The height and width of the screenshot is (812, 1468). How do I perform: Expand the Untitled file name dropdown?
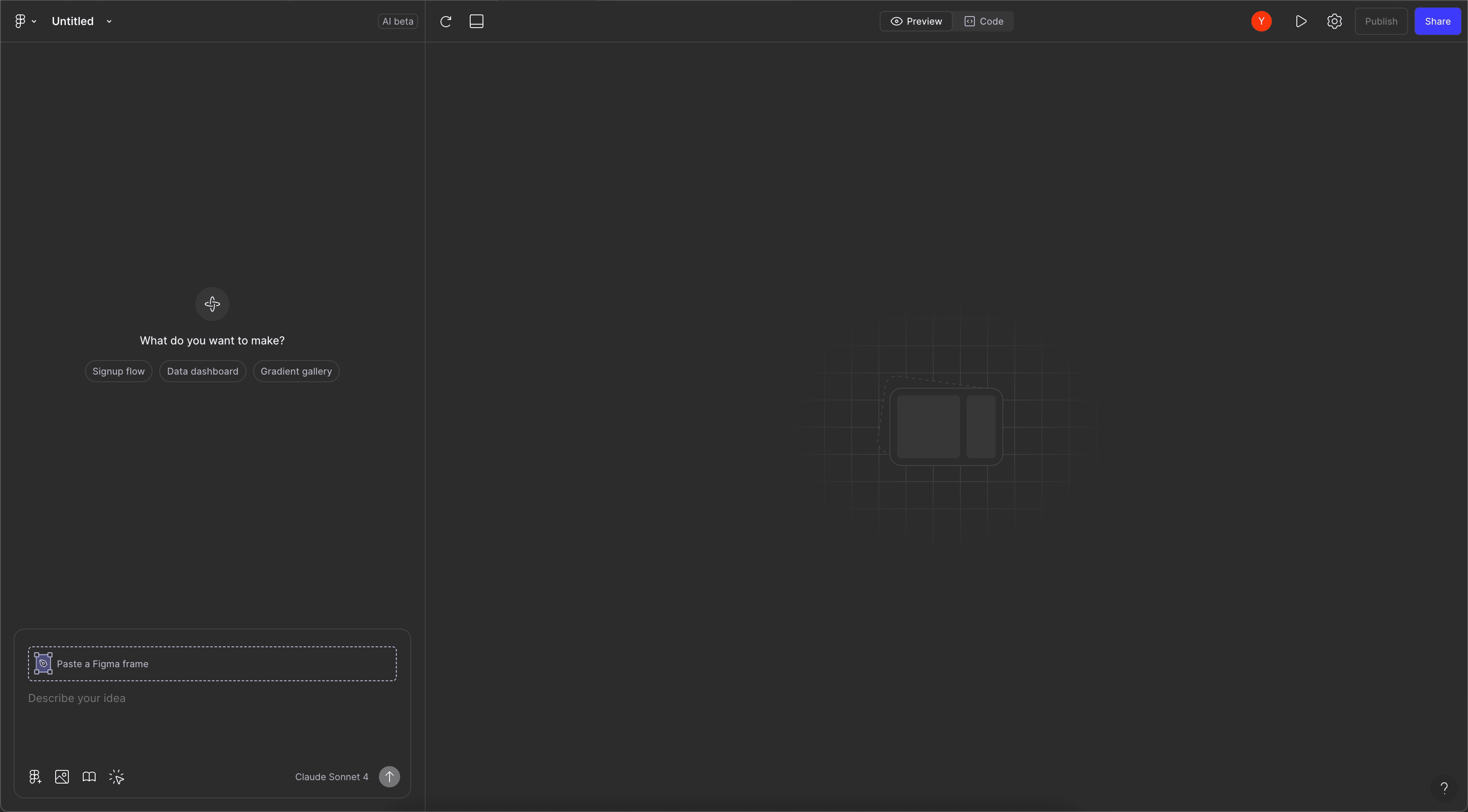click(109, 22)
